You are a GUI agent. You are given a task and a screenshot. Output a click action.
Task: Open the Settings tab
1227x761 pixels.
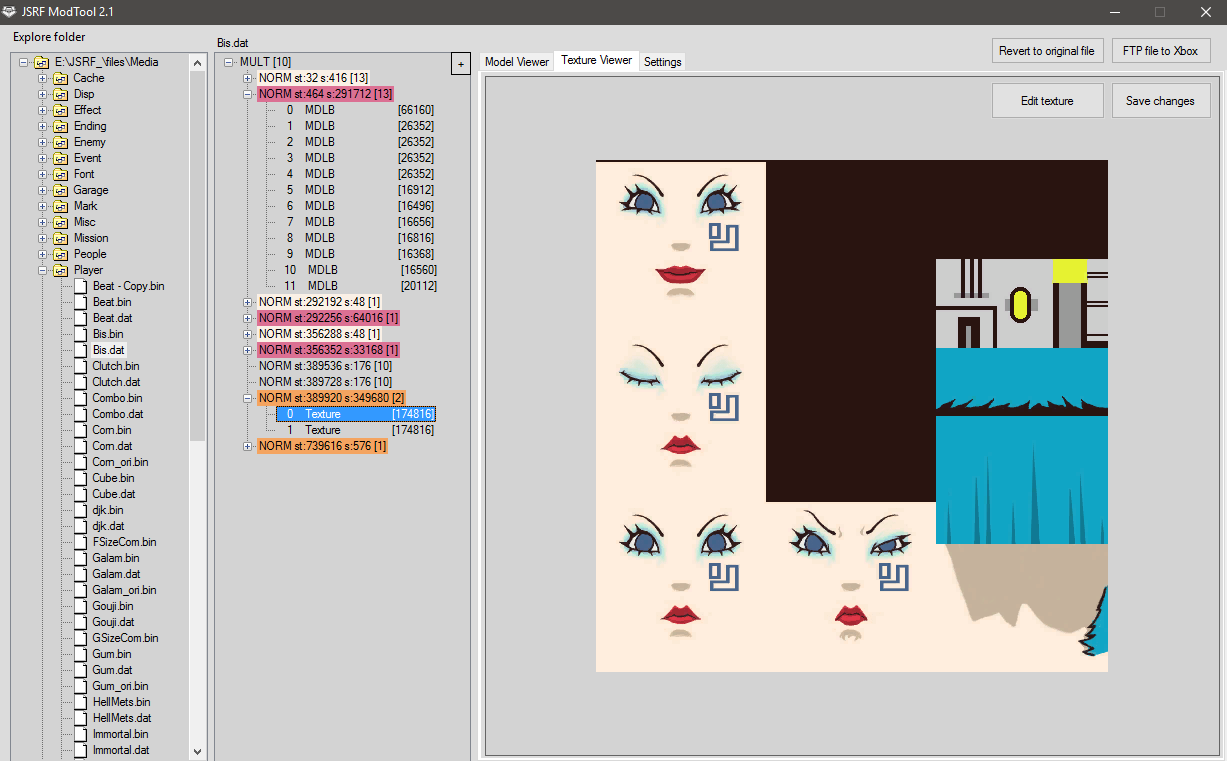(662, 61)
